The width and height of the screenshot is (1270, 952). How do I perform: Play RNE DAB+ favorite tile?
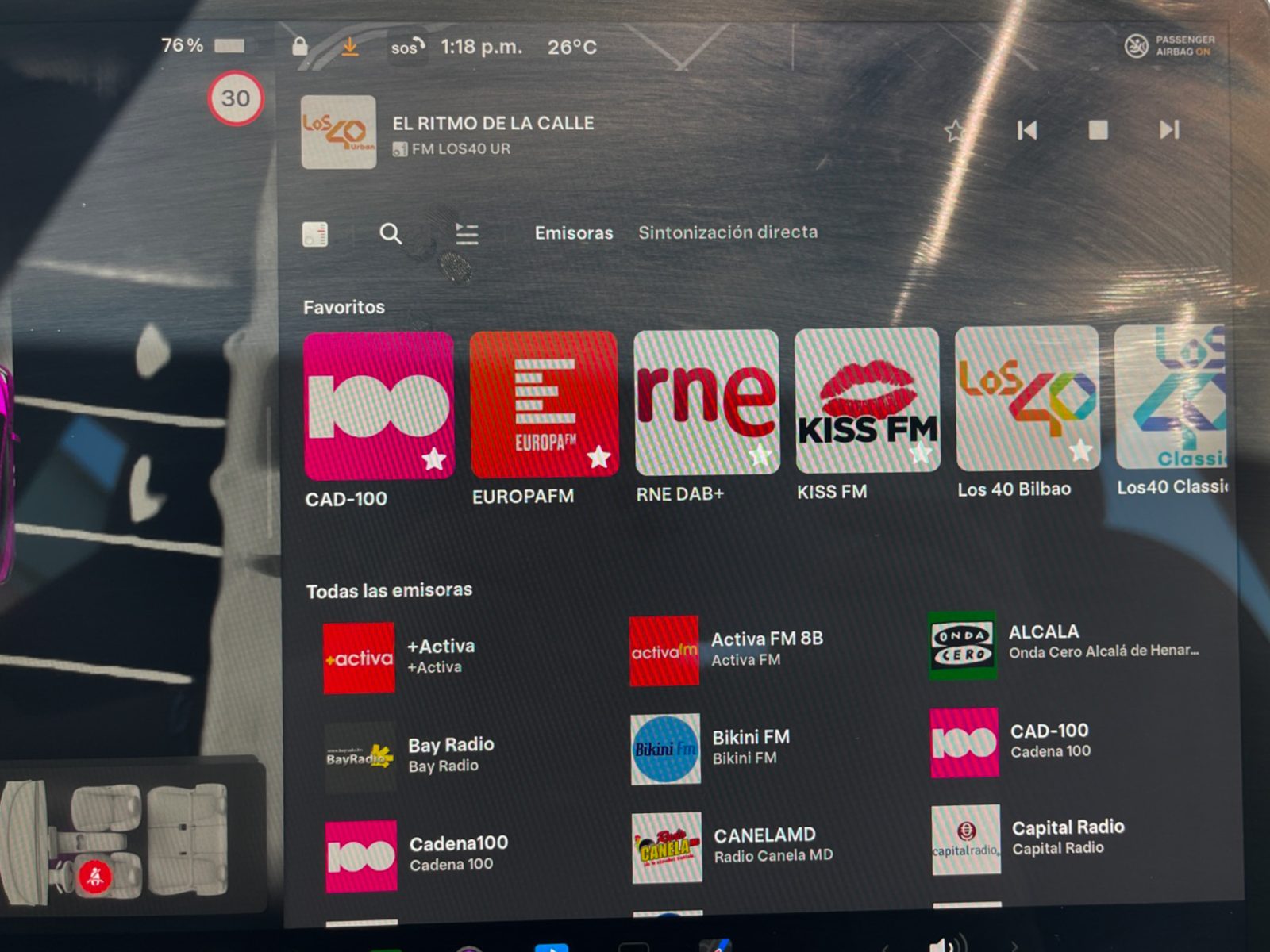coord(706,402)
